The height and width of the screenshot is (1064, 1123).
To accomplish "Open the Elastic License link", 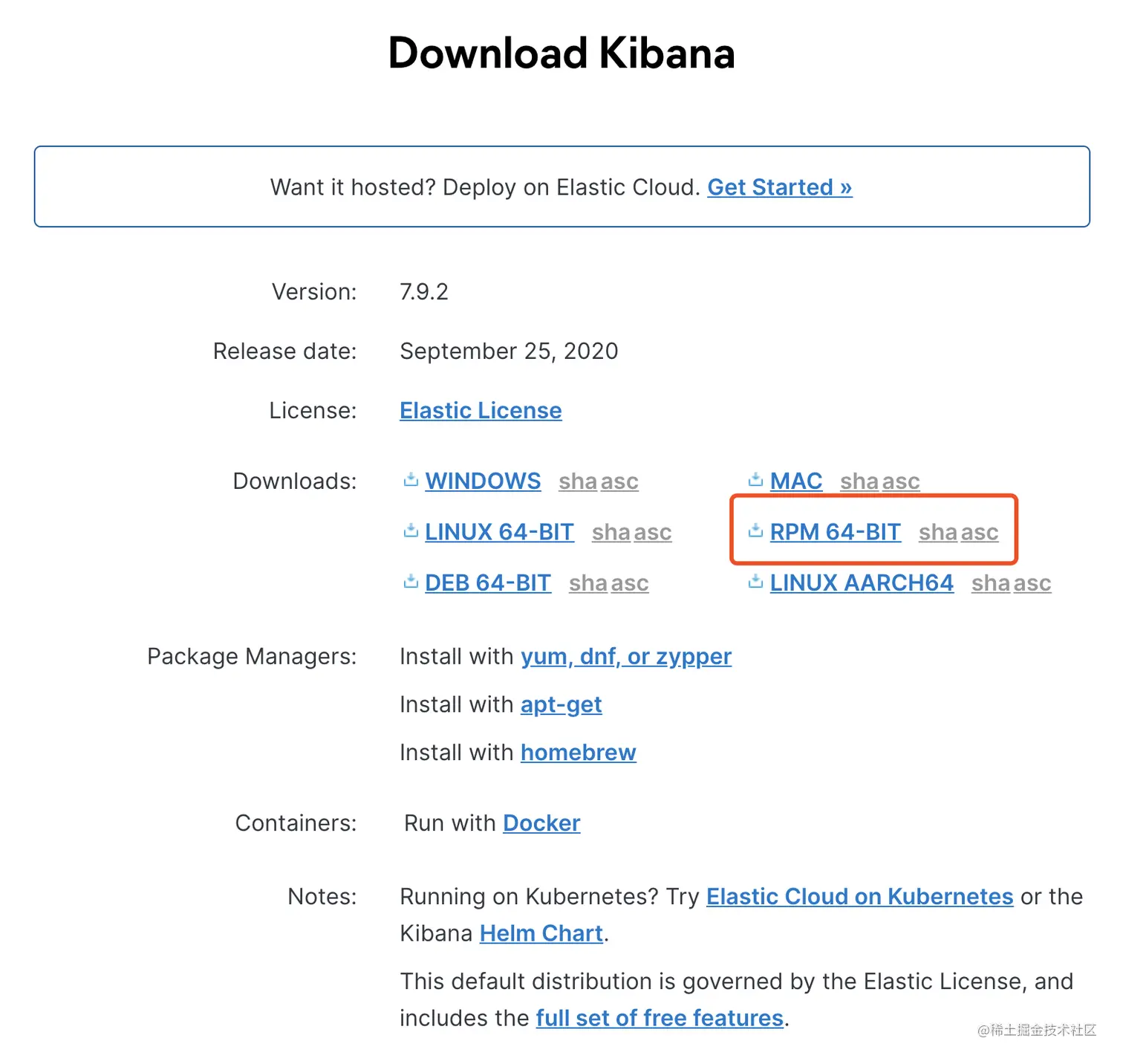I will [481, 410].
